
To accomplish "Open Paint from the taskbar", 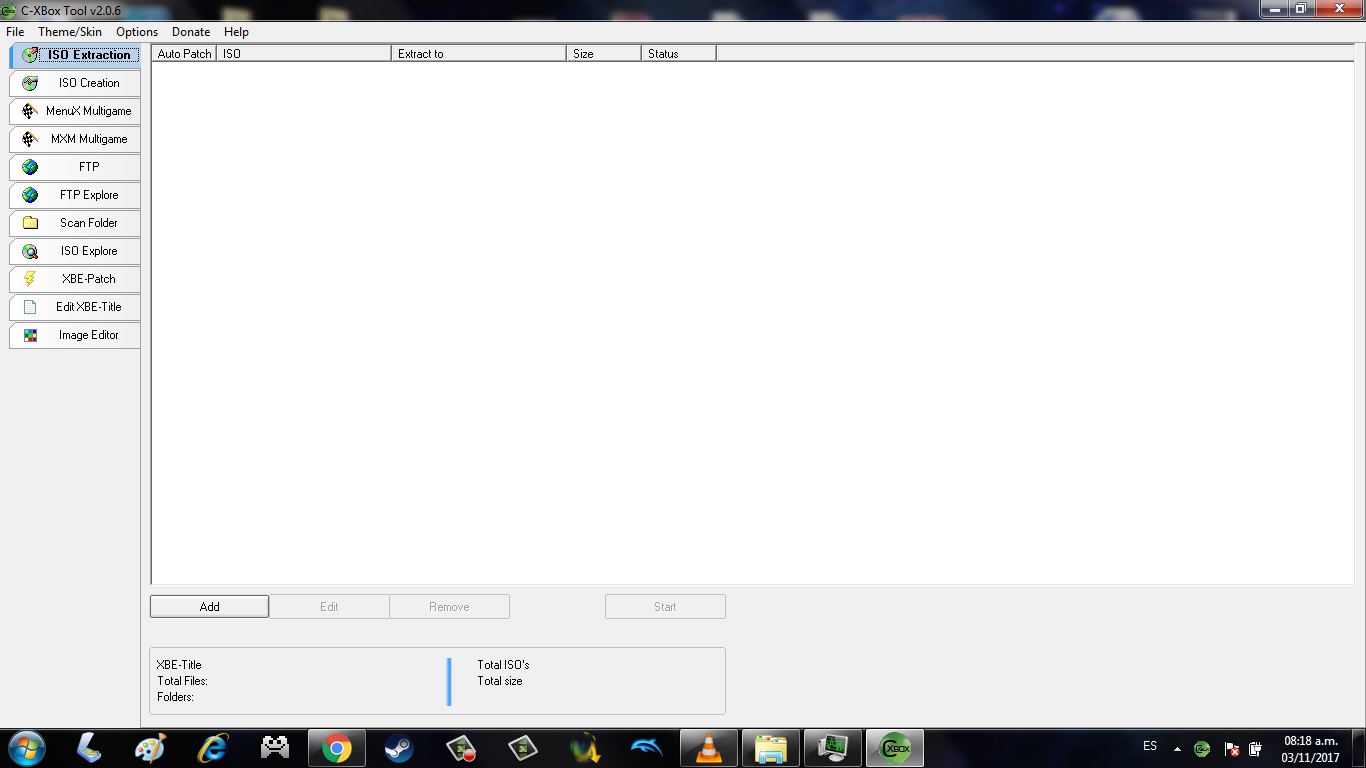I will (150, 748).
